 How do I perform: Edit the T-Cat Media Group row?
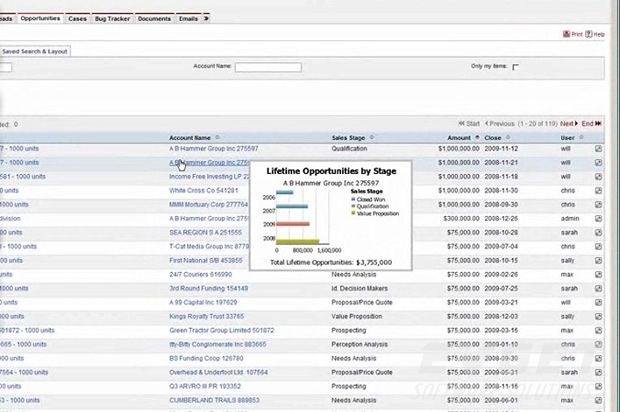pyautogui.click(x=598, y=246)
